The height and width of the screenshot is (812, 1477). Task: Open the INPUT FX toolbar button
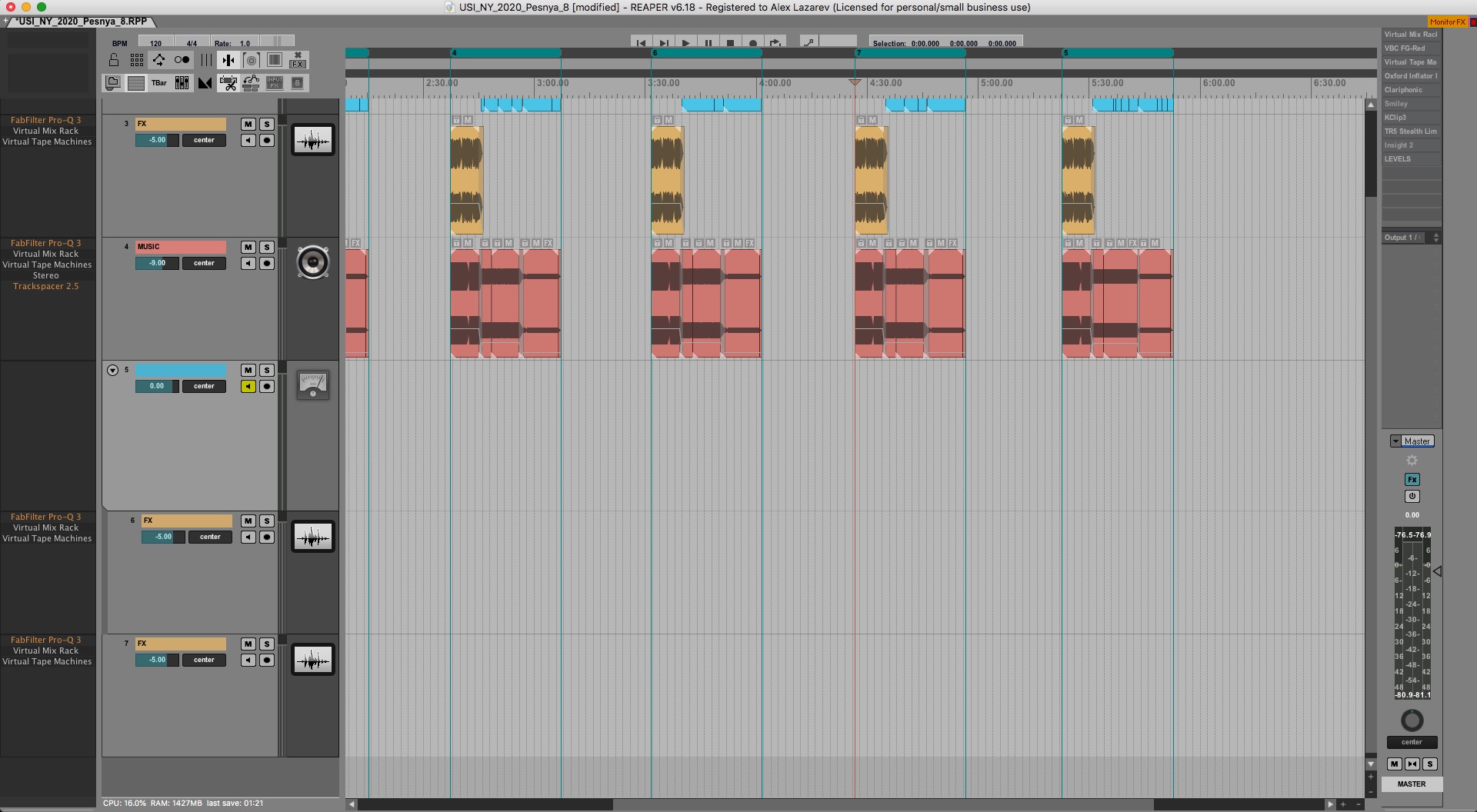pos(275,83)
